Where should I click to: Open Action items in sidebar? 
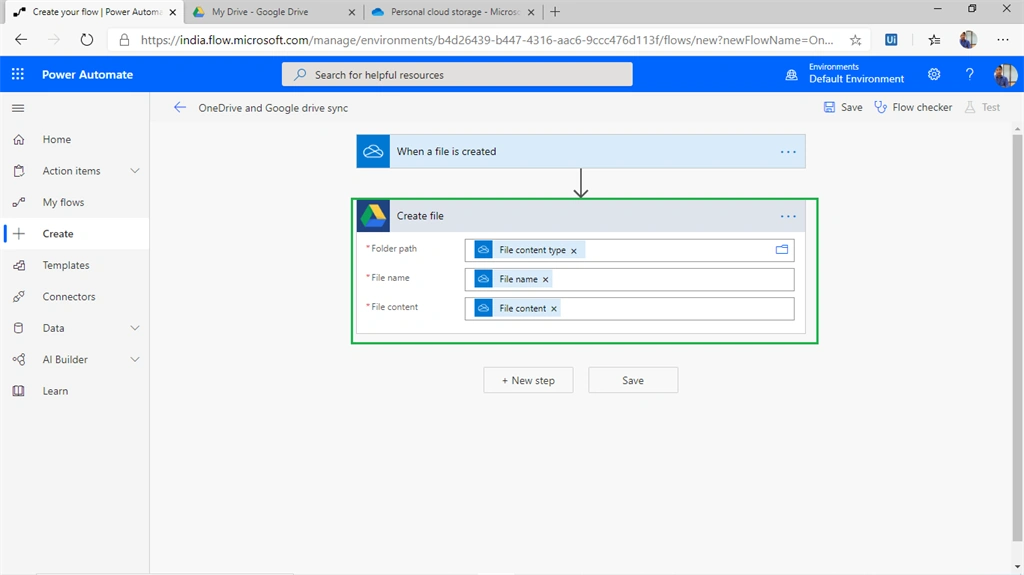tap(71, 171)
